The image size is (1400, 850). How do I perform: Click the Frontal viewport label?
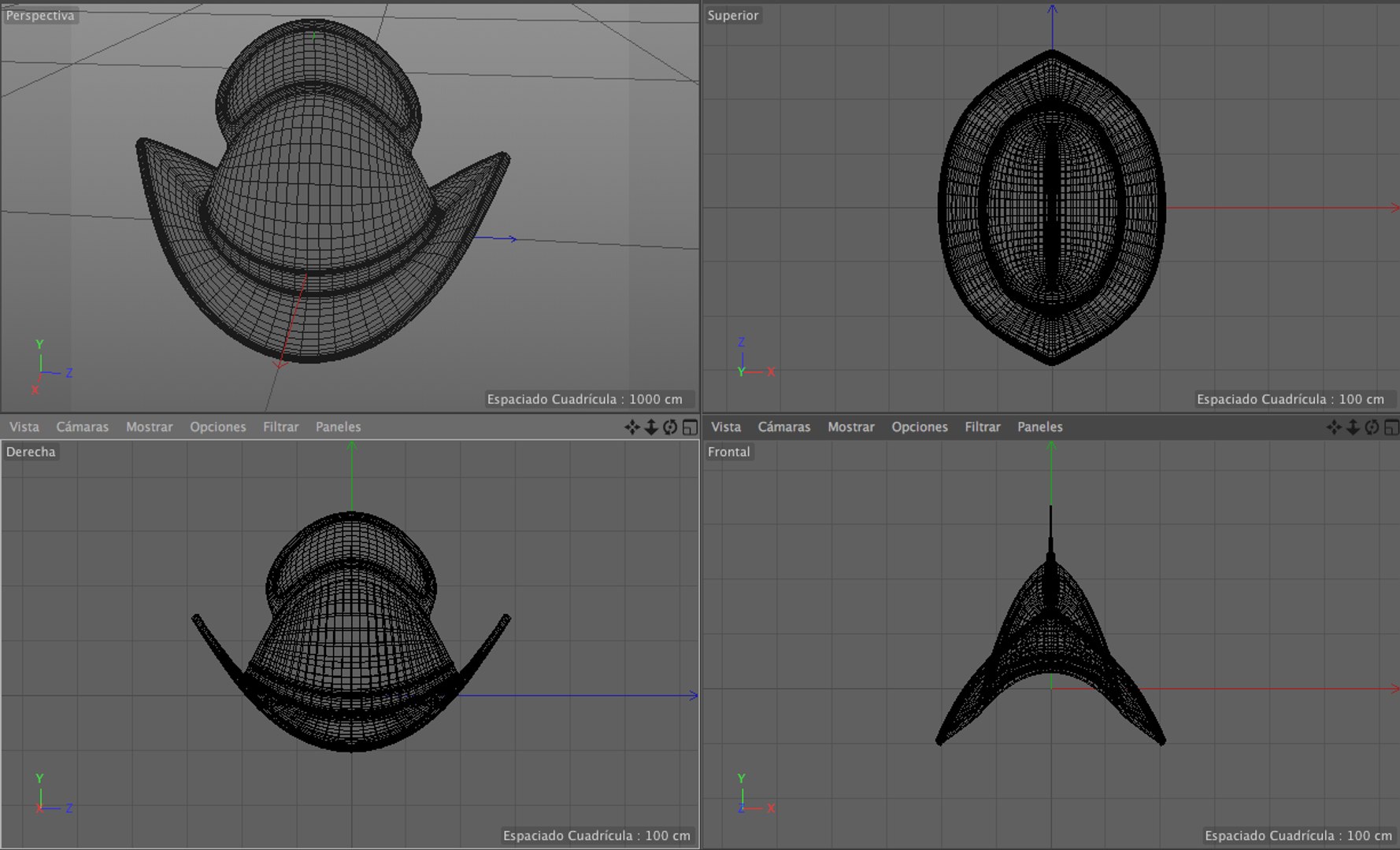(x=729, y=452)
